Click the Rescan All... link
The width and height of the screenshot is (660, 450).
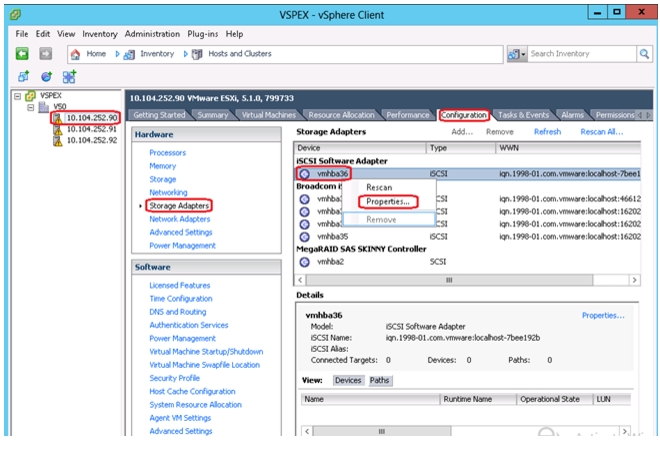[x=601, y=132]
